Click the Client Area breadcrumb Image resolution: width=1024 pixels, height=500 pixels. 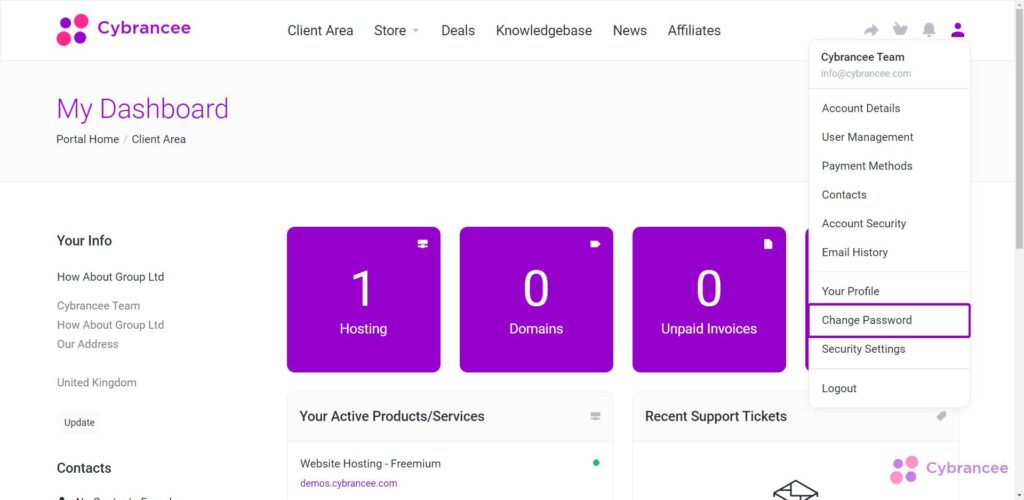(159, 139)
